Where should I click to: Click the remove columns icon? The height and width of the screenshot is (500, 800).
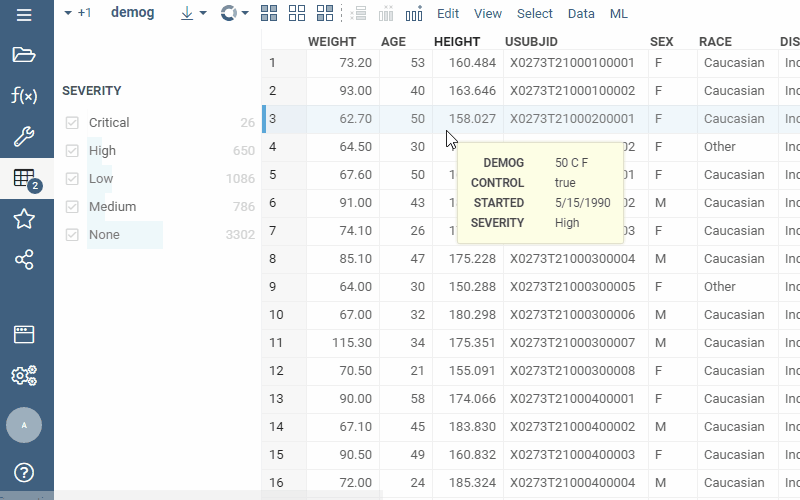point(386,13)
